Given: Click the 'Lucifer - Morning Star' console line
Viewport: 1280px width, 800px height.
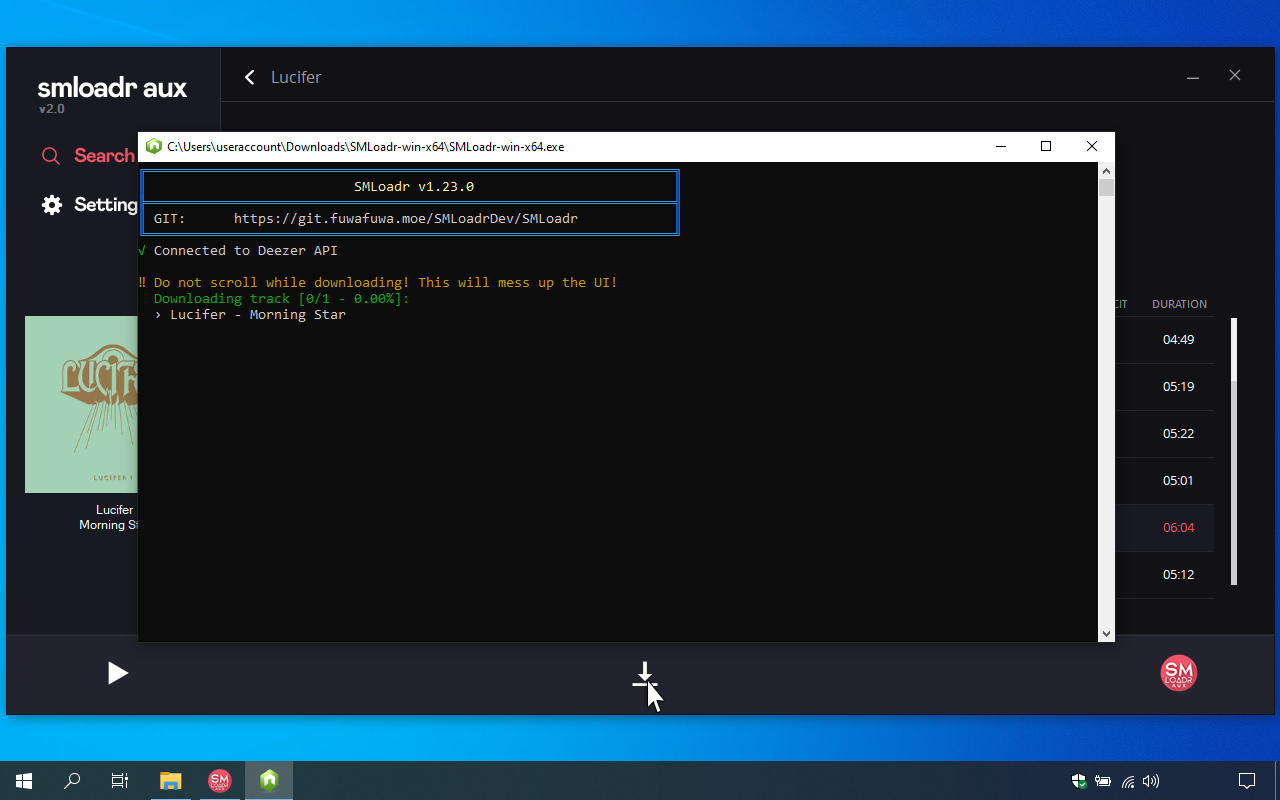Looking at the screenshot, I should point(258,315).
